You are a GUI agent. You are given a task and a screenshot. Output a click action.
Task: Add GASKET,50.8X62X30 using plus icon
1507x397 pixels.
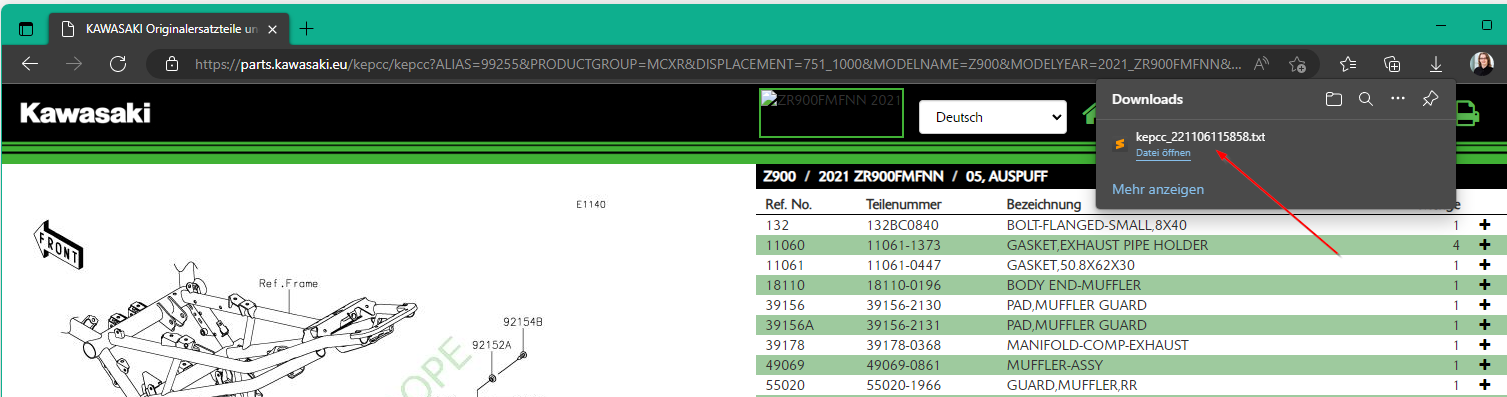1484,265
